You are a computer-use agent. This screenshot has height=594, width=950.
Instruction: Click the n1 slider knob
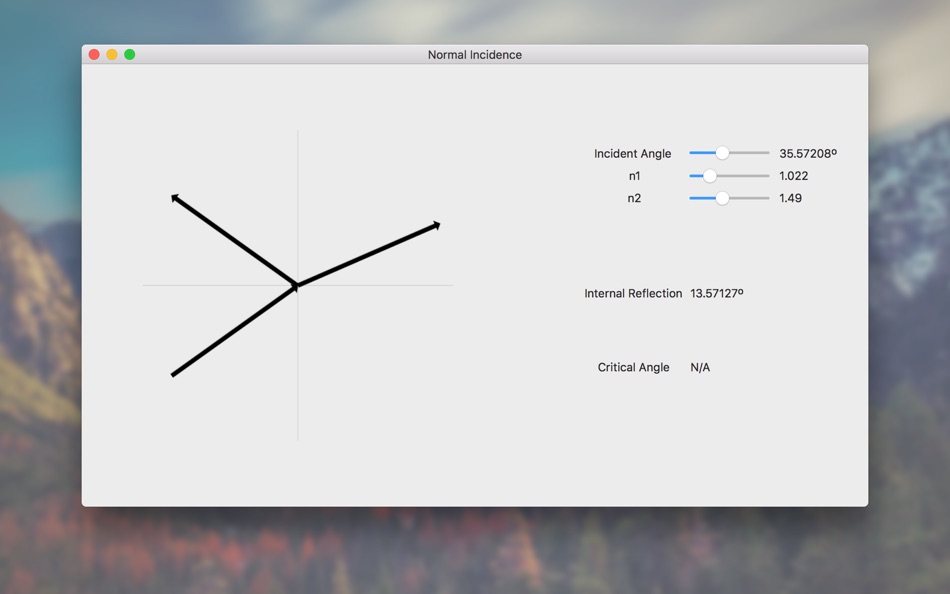point(709,176)
